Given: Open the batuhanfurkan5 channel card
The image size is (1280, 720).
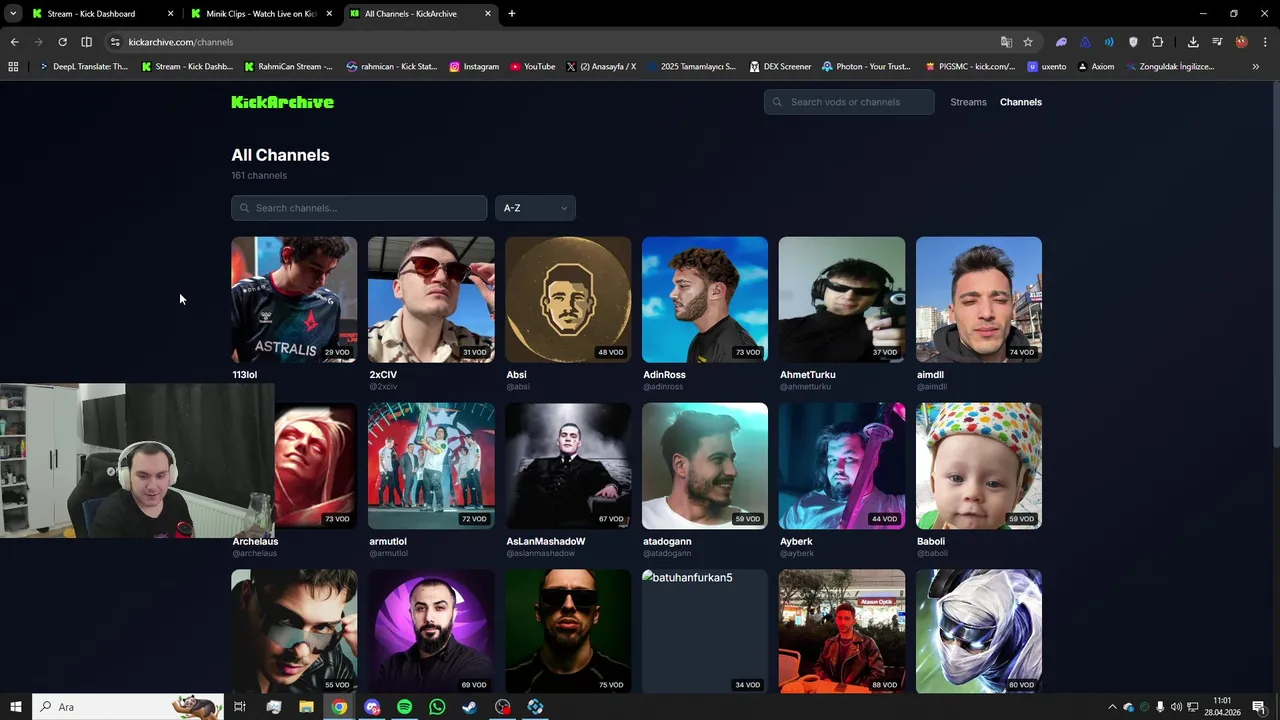Looking at the screenshot, I should 705,631.
